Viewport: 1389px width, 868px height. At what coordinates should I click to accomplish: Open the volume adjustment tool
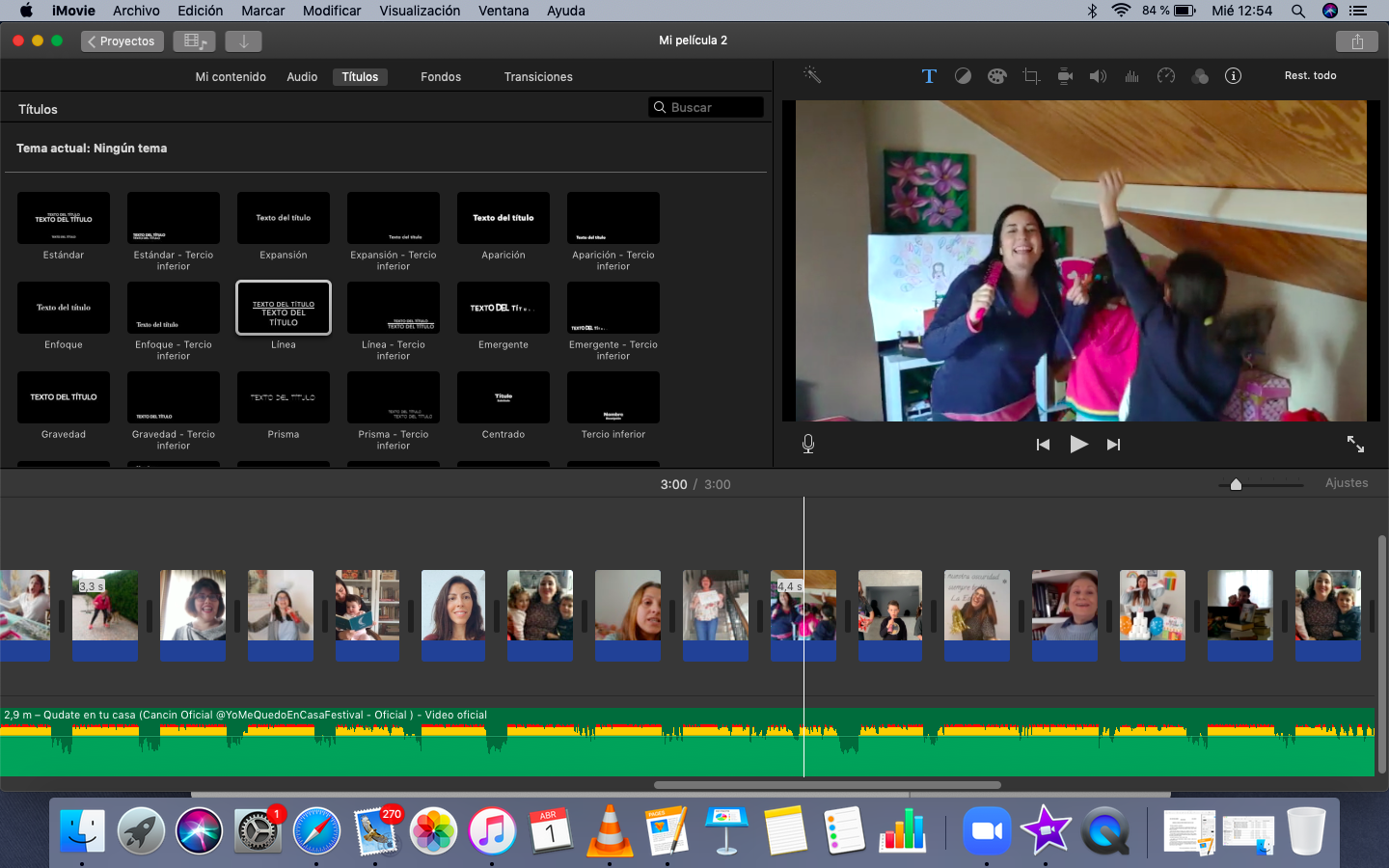point(1098,76)
